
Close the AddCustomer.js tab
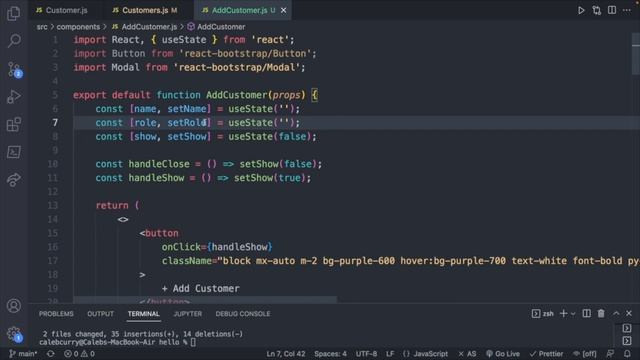tap(283, 10)
